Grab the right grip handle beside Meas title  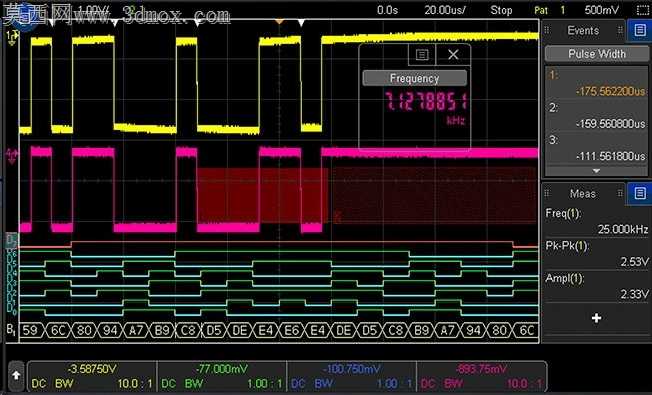click(620, 193)
